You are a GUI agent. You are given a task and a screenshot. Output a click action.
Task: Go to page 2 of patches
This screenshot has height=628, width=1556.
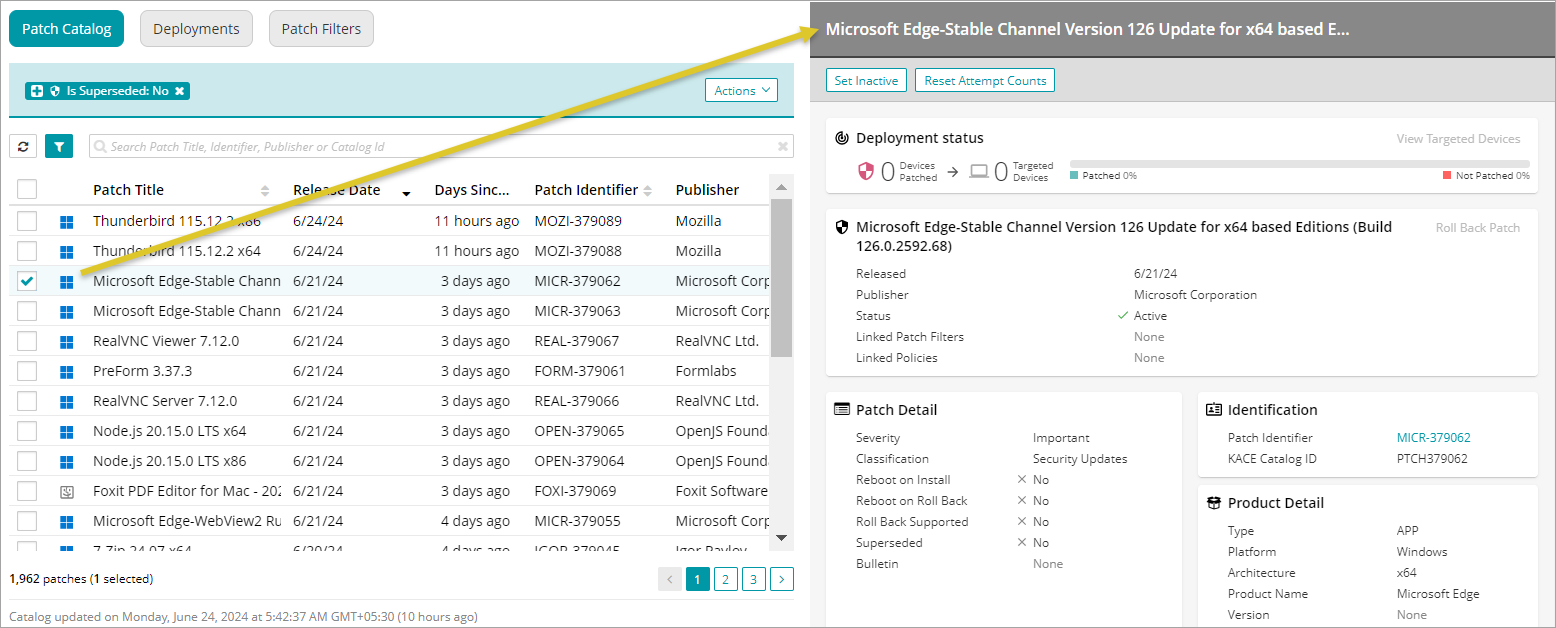726,579
